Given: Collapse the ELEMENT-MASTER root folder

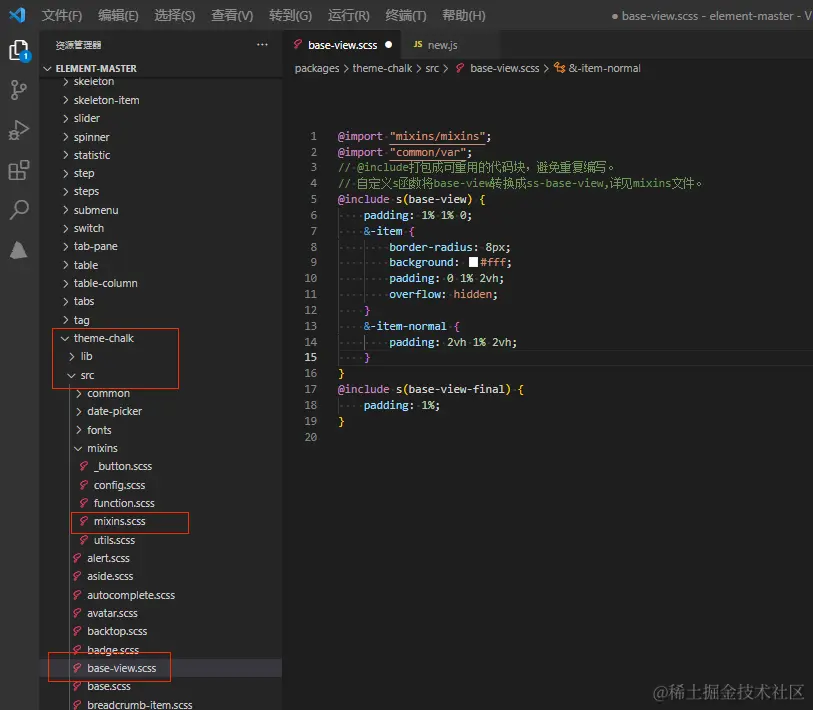Looking at the screenshot, I should (x=48, y=68).
